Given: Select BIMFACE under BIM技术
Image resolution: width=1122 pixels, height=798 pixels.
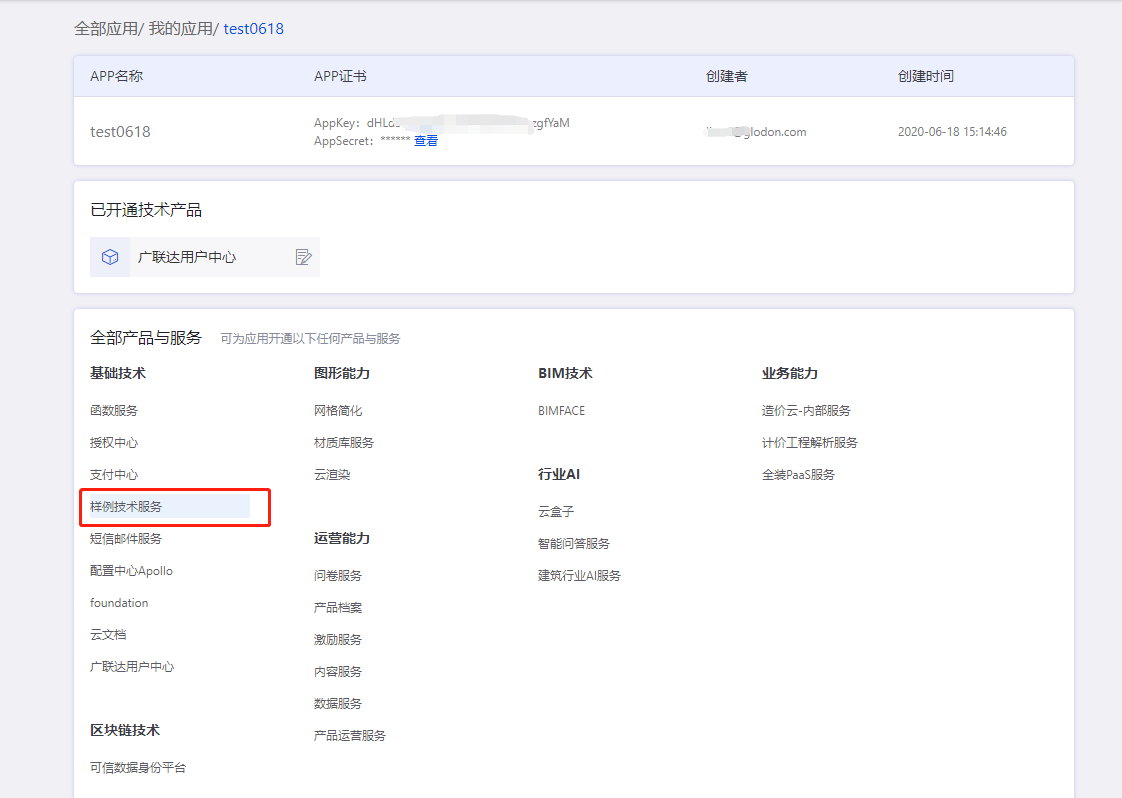Looking at the screenshot, I should coord(561,411).
